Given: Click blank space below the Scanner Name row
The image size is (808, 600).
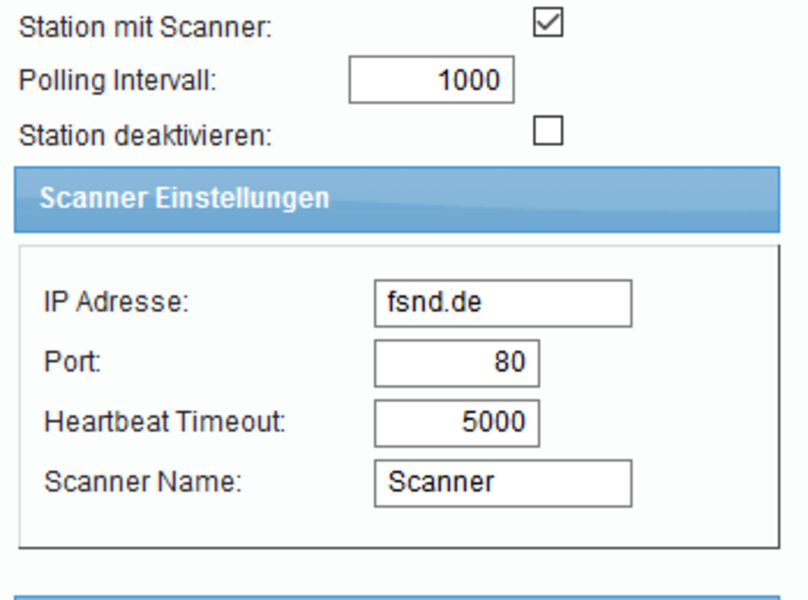Looking at the screenshot, I should pos(398,527).
